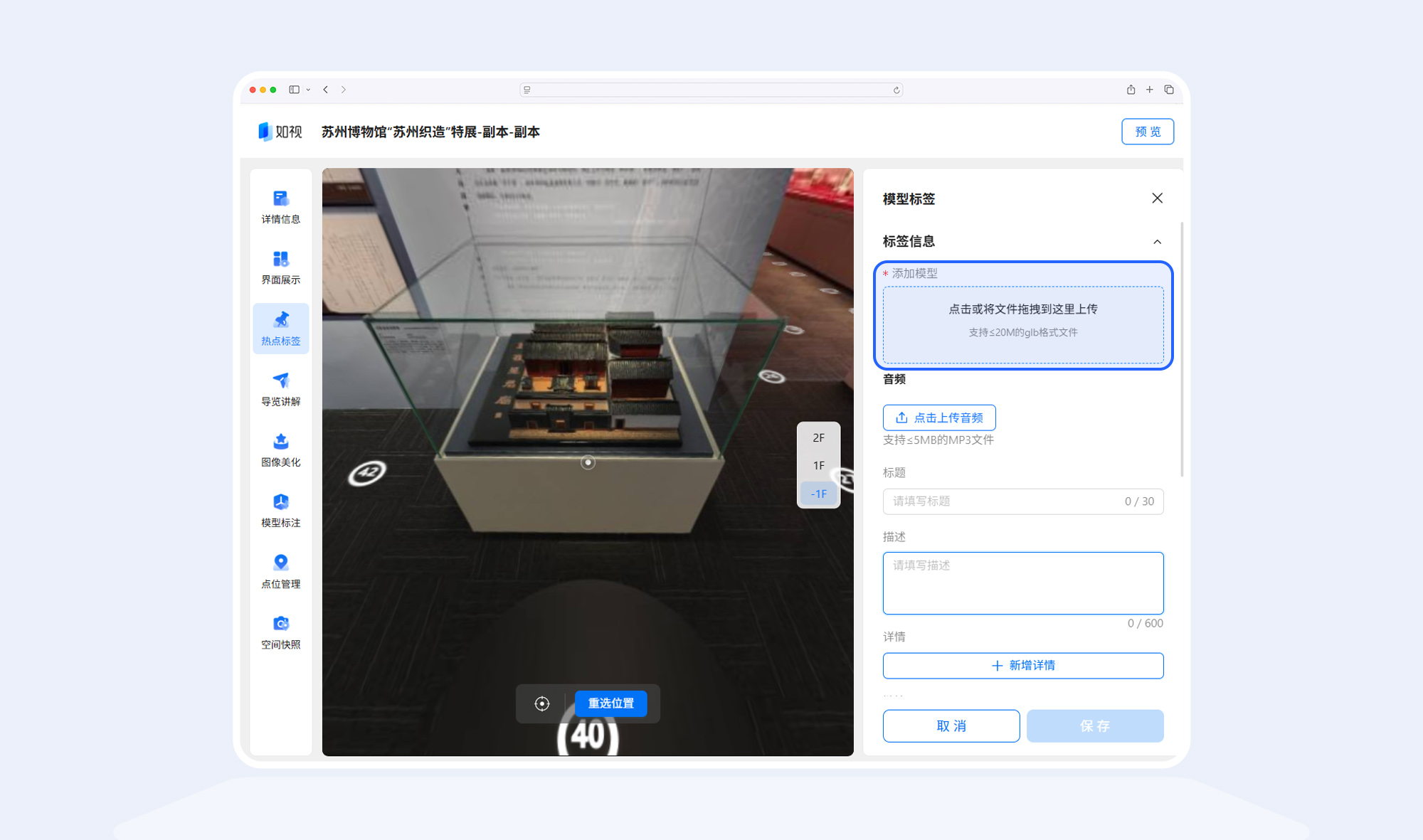Viewport: 1423px width, 840px height.
Task: Switch to floor 1F
Action: pos(818,466)
